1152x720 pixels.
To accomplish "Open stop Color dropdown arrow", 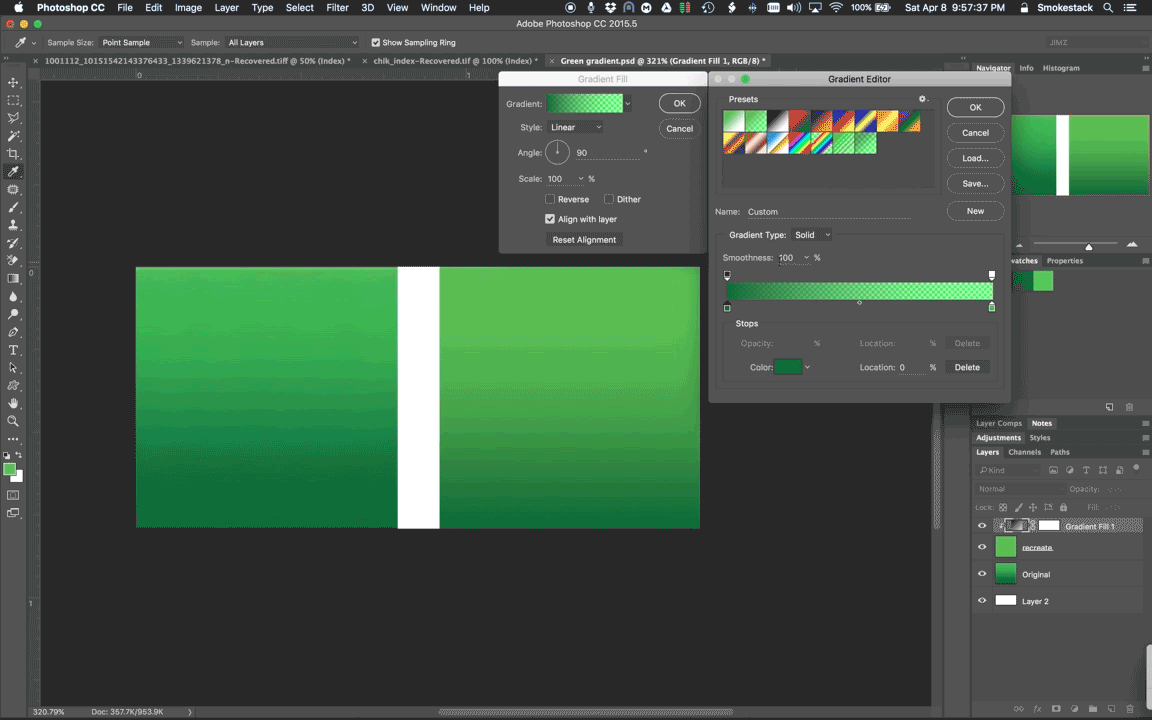I will (807, 367).
